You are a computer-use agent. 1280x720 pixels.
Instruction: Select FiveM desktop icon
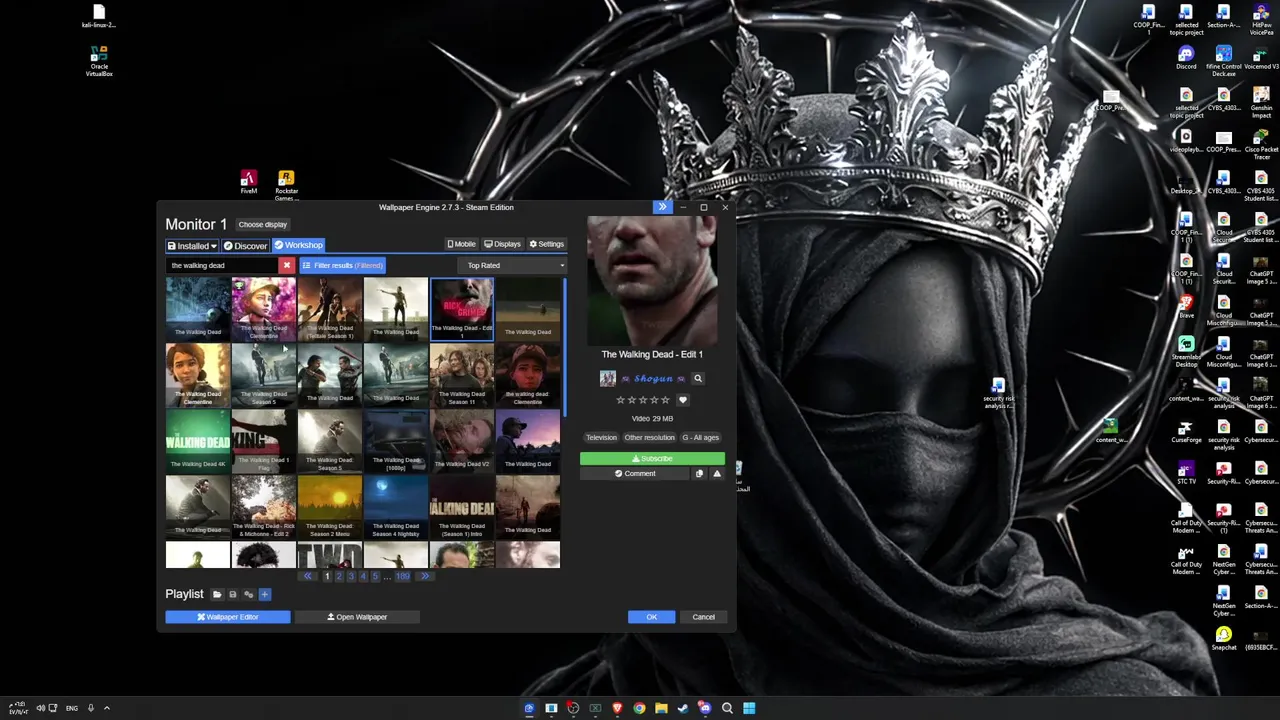click(x=249, y=183)
